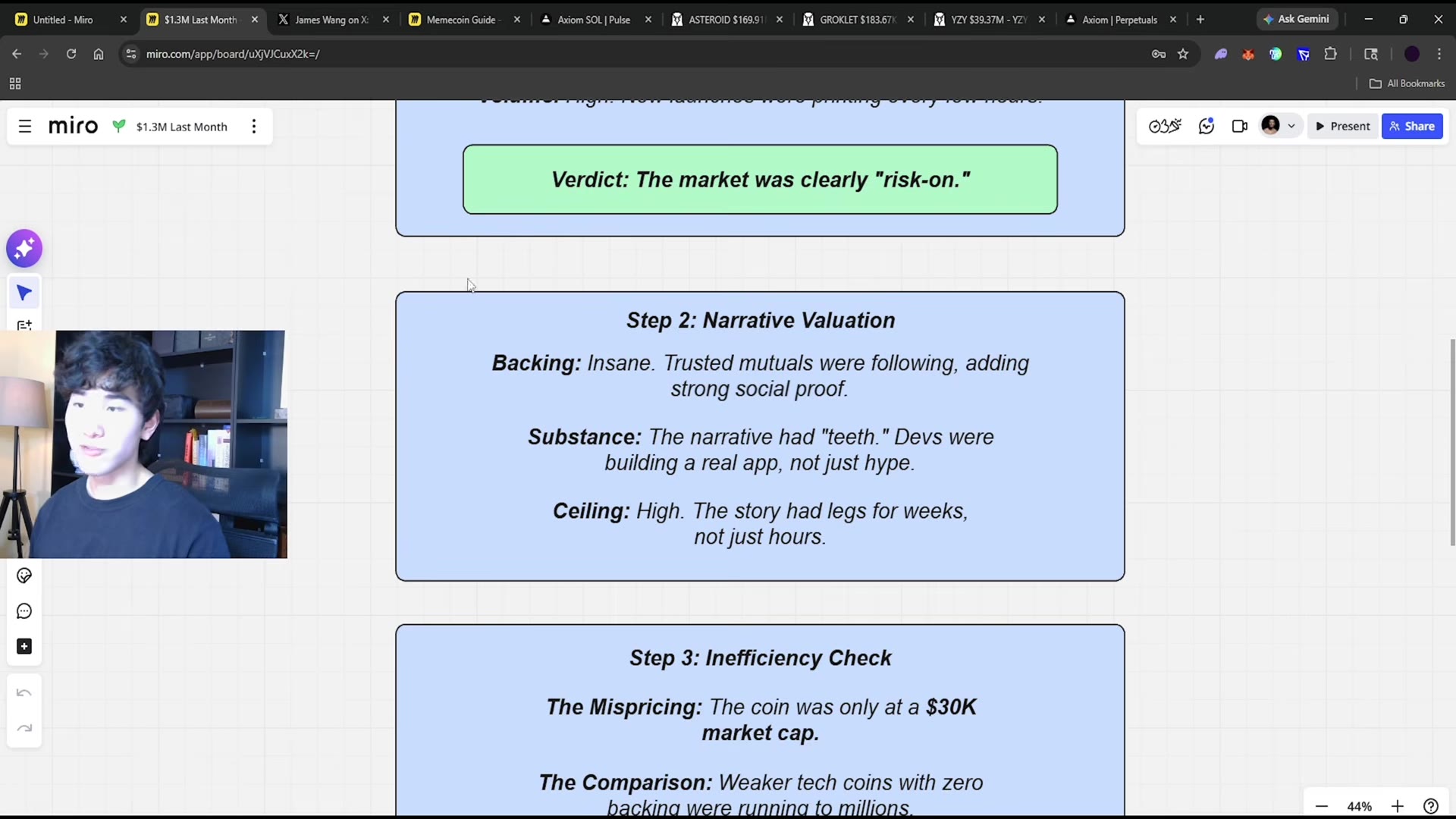Click the blue Share button
The height and width of the screenshot is (819, 1456).
click(1412, 127)
